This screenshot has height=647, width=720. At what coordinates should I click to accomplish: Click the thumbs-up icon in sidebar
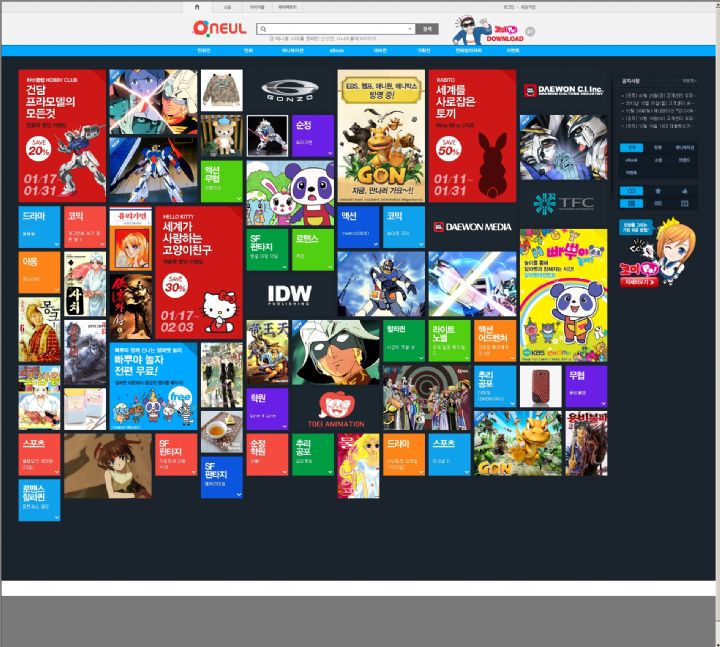pos(684,191)
